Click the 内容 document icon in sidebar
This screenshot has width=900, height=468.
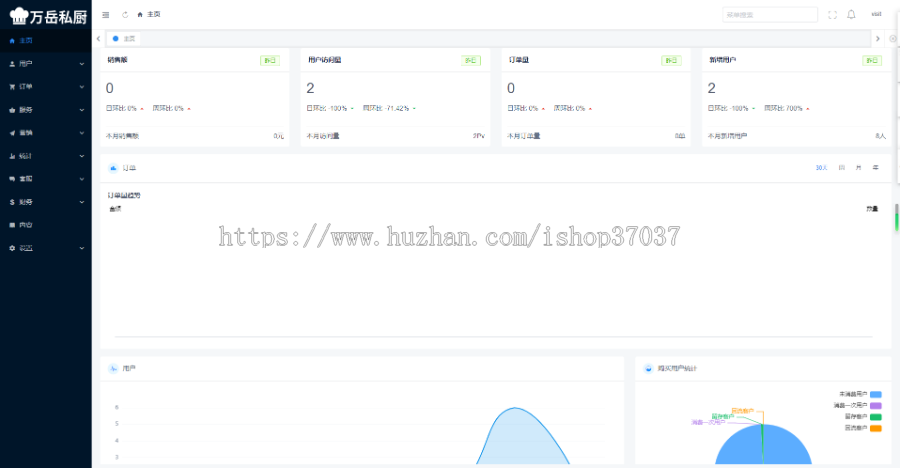[12, 225]
